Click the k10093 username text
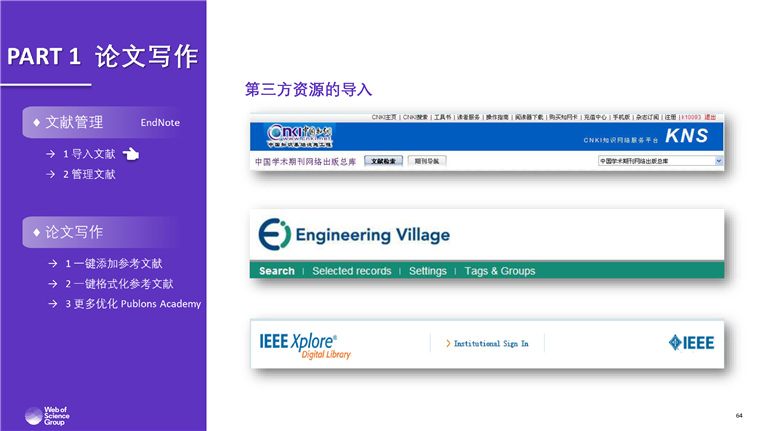 point(691,117)
